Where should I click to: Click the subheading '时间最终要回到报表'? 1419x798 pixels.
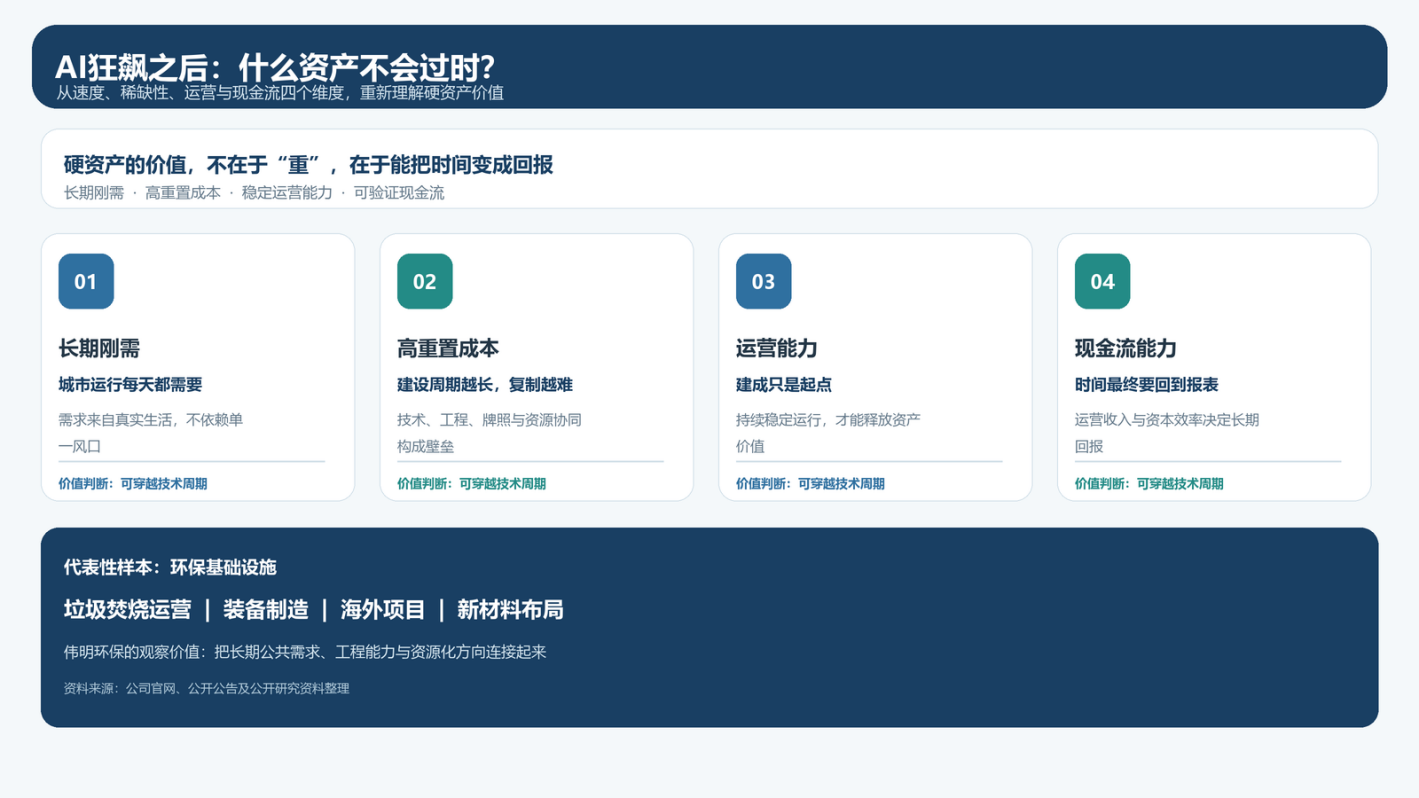pyautogui.click(x=1147, y=385)
